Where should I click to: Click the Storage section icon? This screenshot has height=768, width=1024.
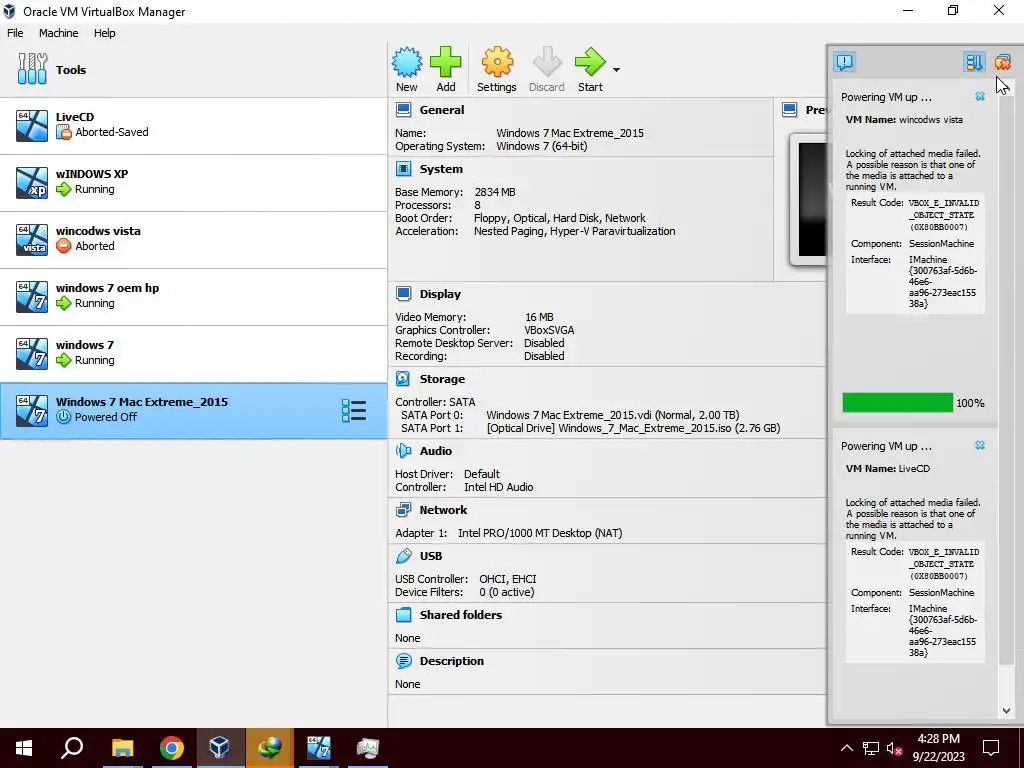(x=404, y=379)
